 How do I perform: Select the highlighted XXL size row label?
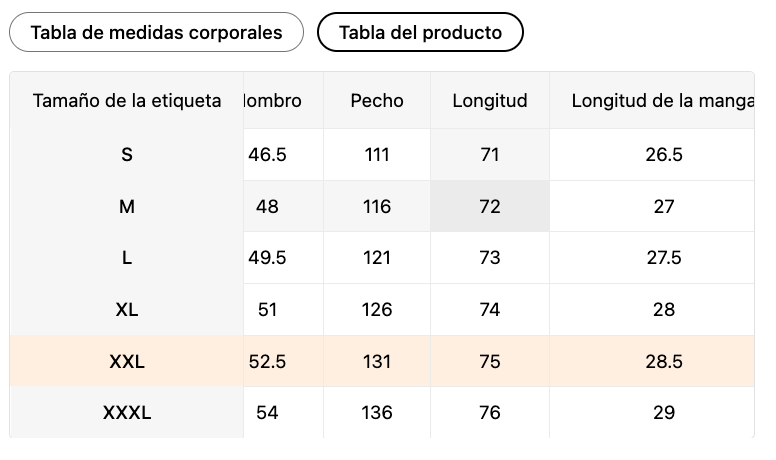pyautogui.click(x=127, y=362)
